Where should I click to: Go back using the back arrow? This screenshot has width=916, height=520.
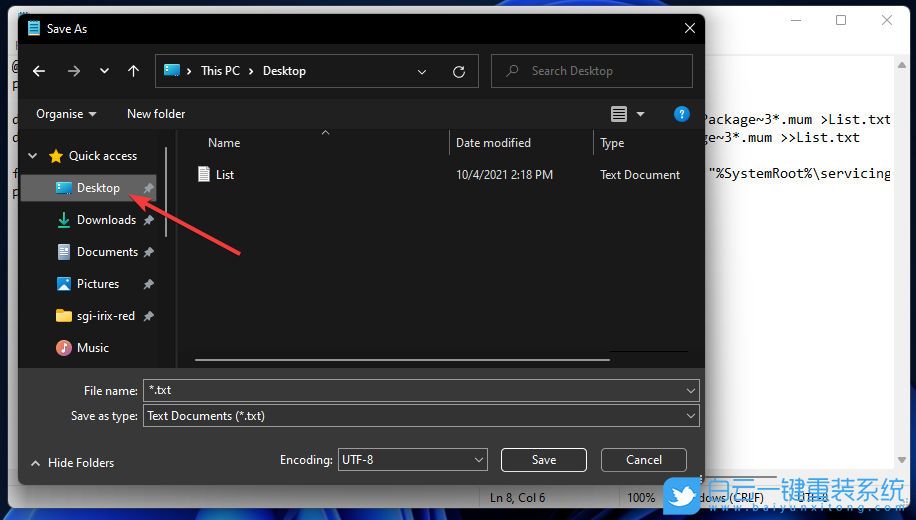tap(39, 71)
